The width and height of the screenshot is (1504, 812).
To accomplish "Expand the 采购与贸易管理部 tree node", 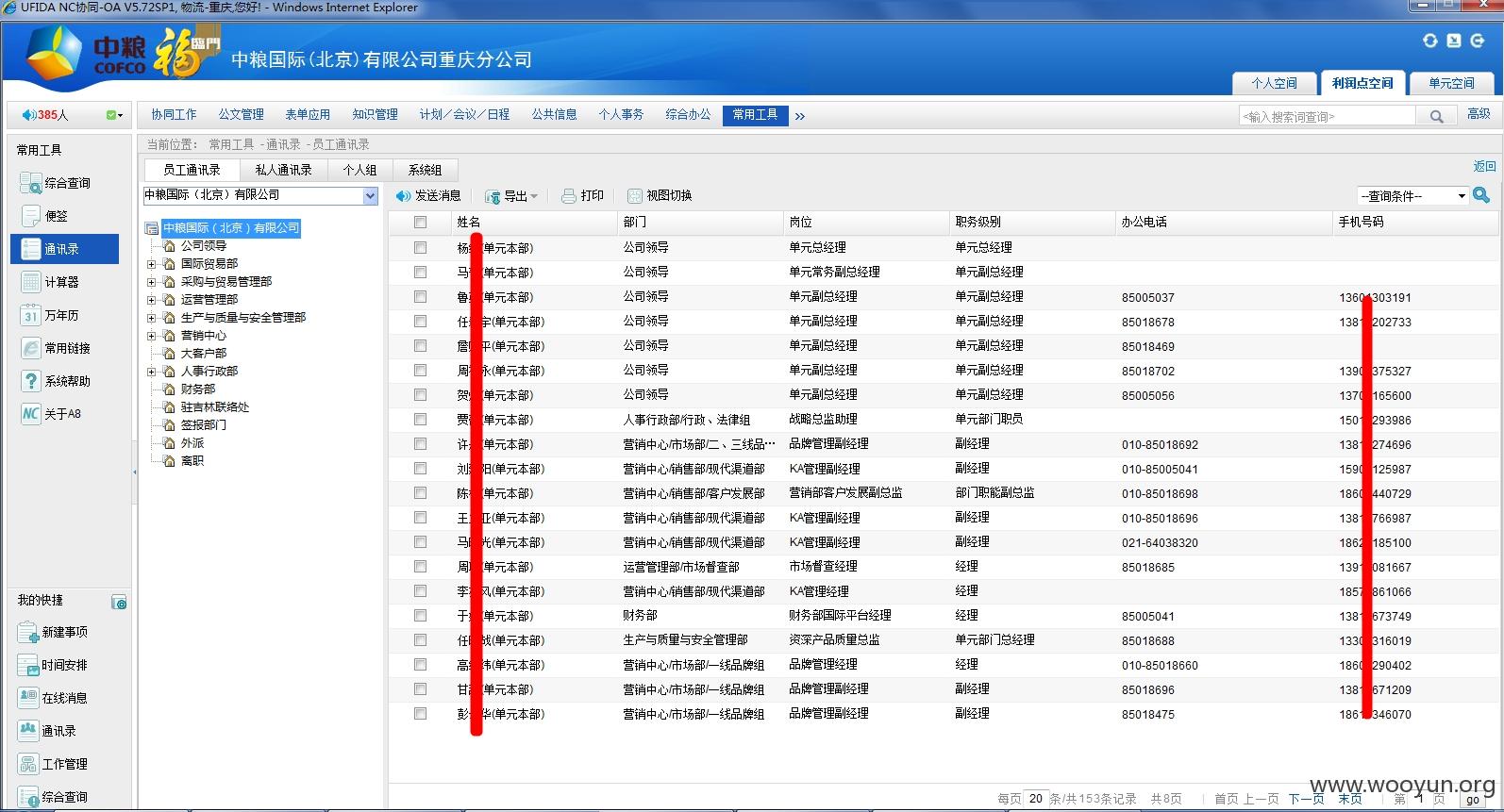I will coord(151,282).
